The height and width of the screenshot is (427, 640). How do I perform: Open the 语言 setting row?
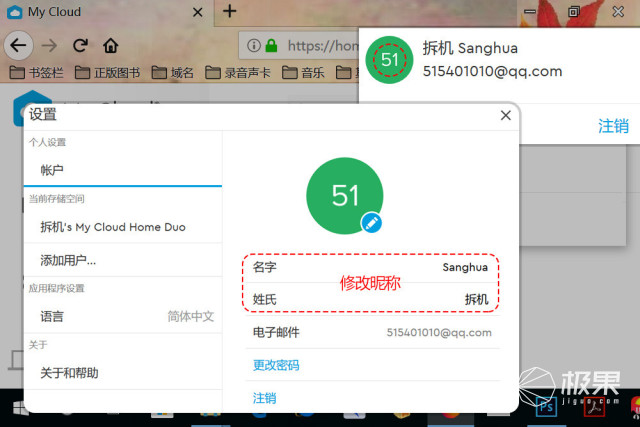tap(123, 316)
